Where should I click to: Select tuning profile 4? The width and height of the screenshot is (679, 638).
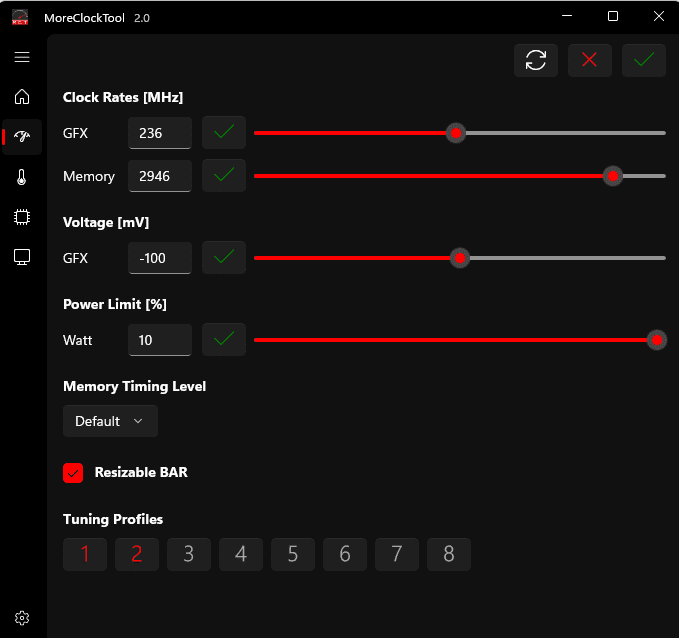coord(241,554)
